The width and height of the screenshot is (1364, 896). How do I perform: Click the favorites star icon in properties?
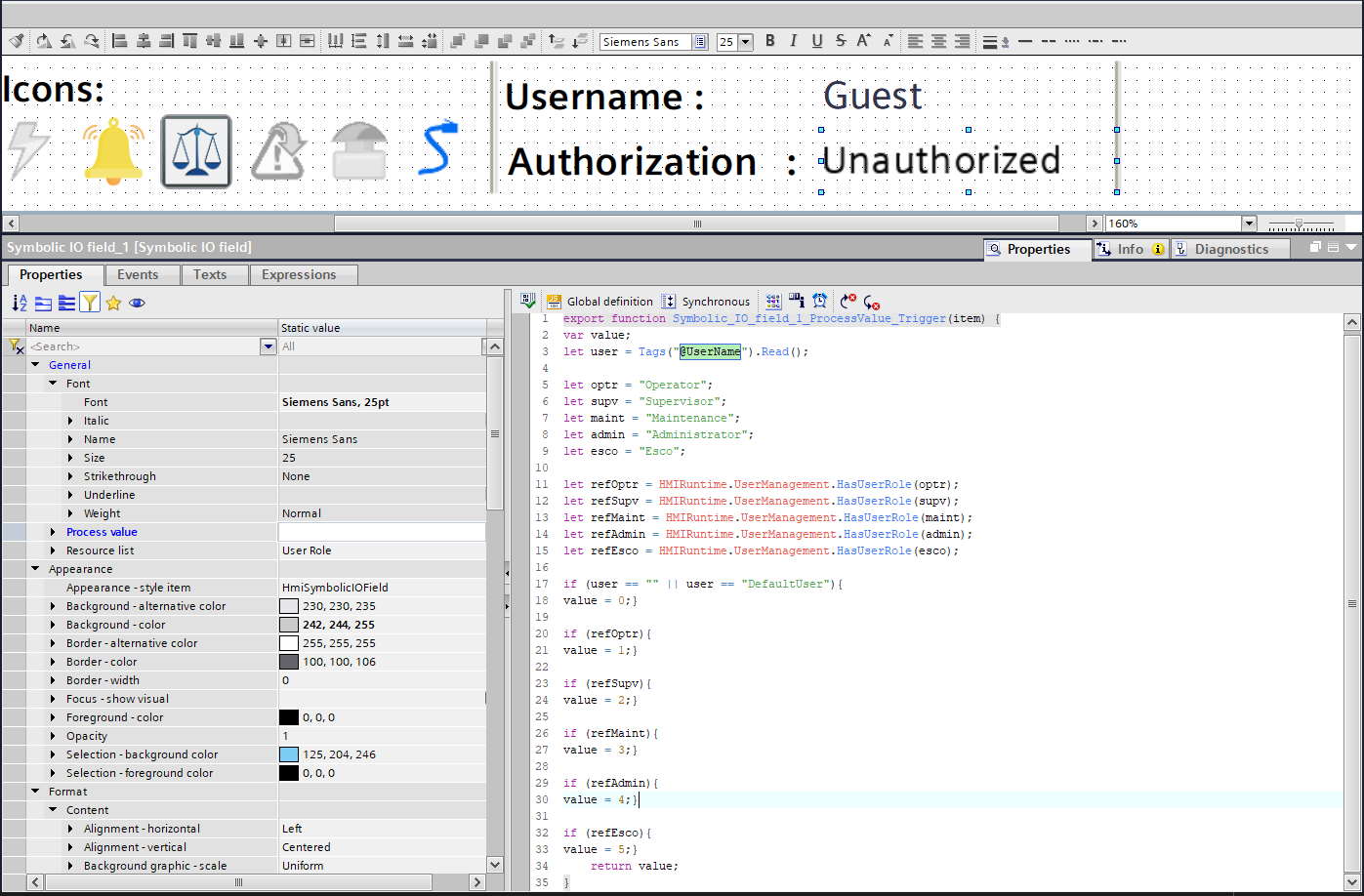[x=113, y=304]
